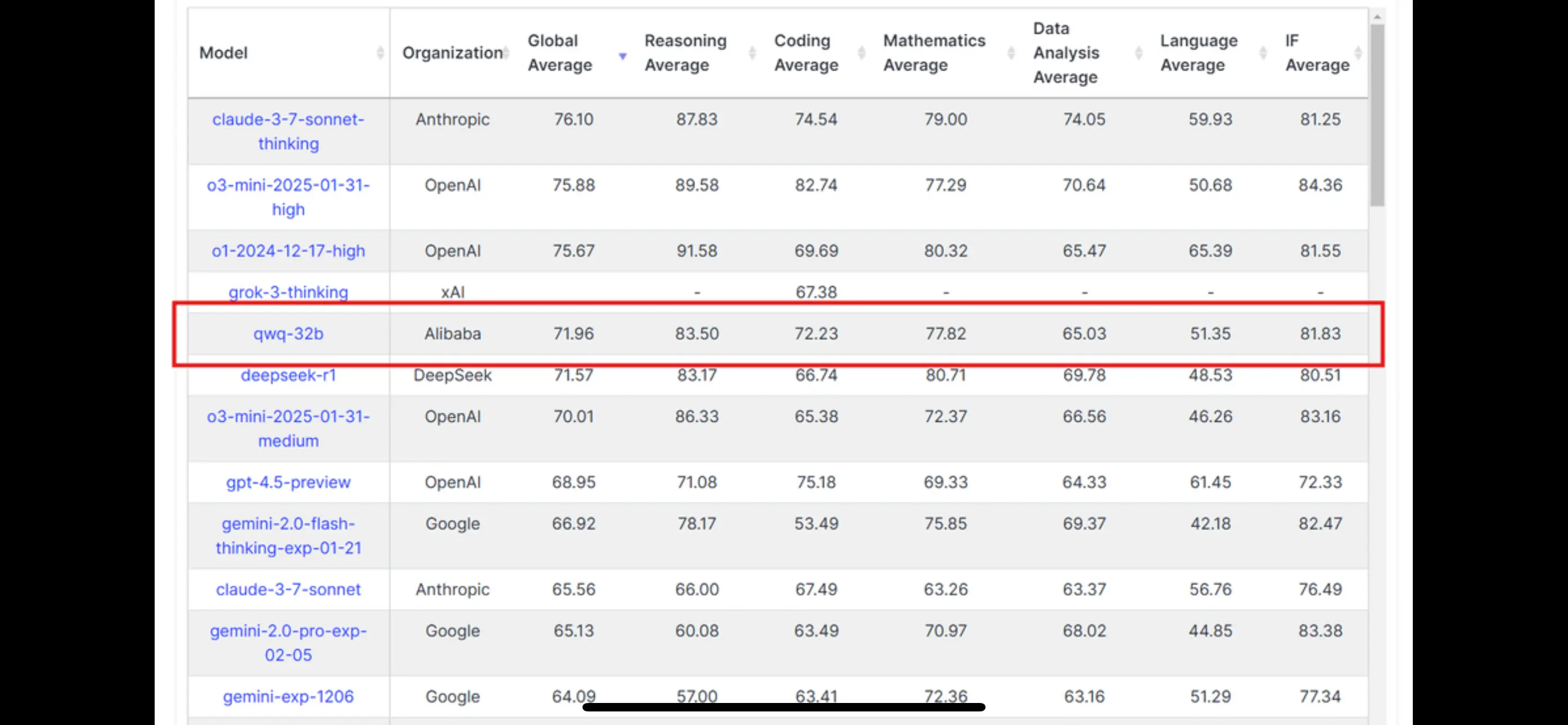Click the IF Average sort icon
The image size is (1568, 725).
tap(1357, 53)
